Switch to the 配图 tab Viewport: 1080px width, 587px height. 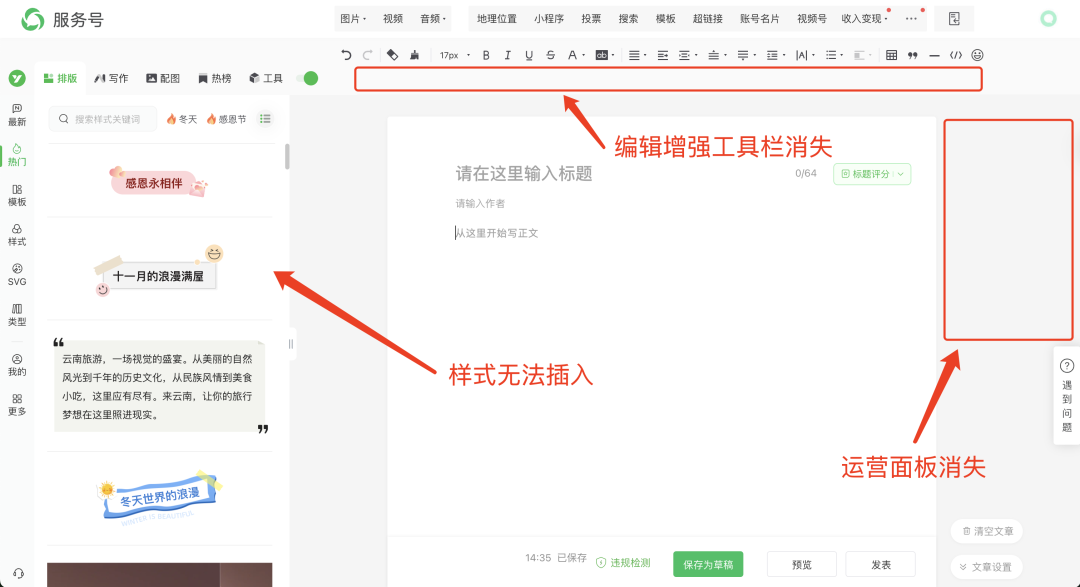click(x=163, y=78)
